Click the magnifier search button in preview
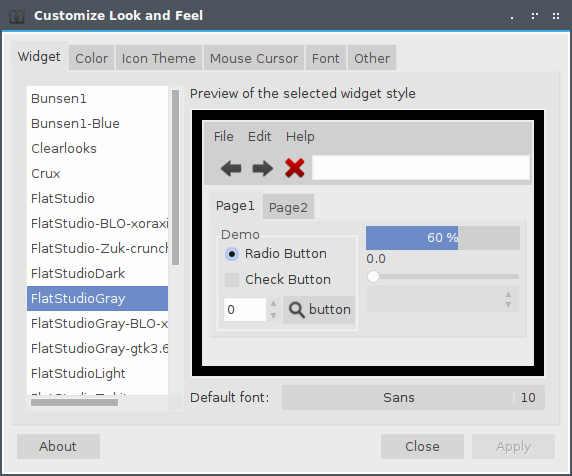This screenshot has width=572, height=476. 319,310
